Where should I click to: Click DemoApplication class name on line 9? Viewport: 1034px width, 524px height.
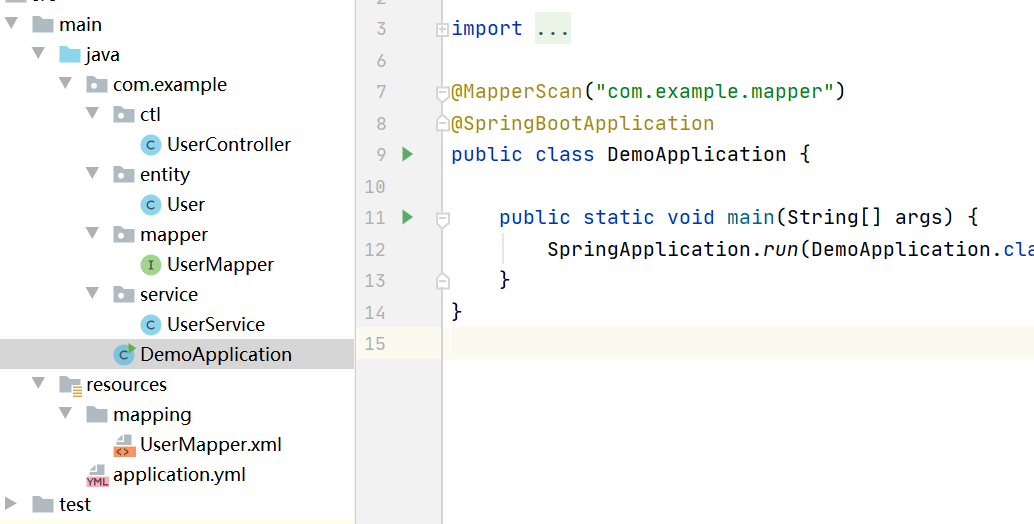pos(696,154)
